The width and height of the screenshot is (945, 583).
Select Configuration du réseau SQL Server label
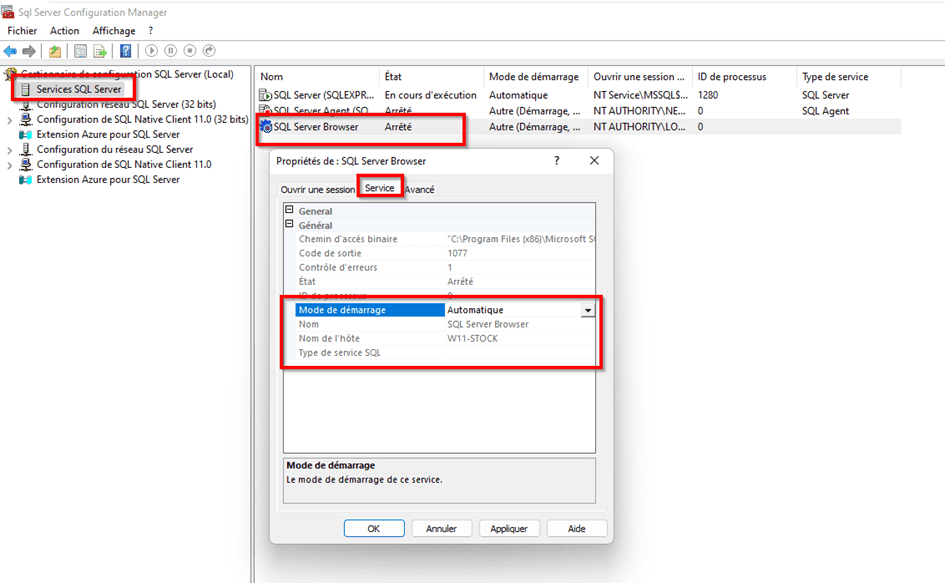click(x=115, y=149)
